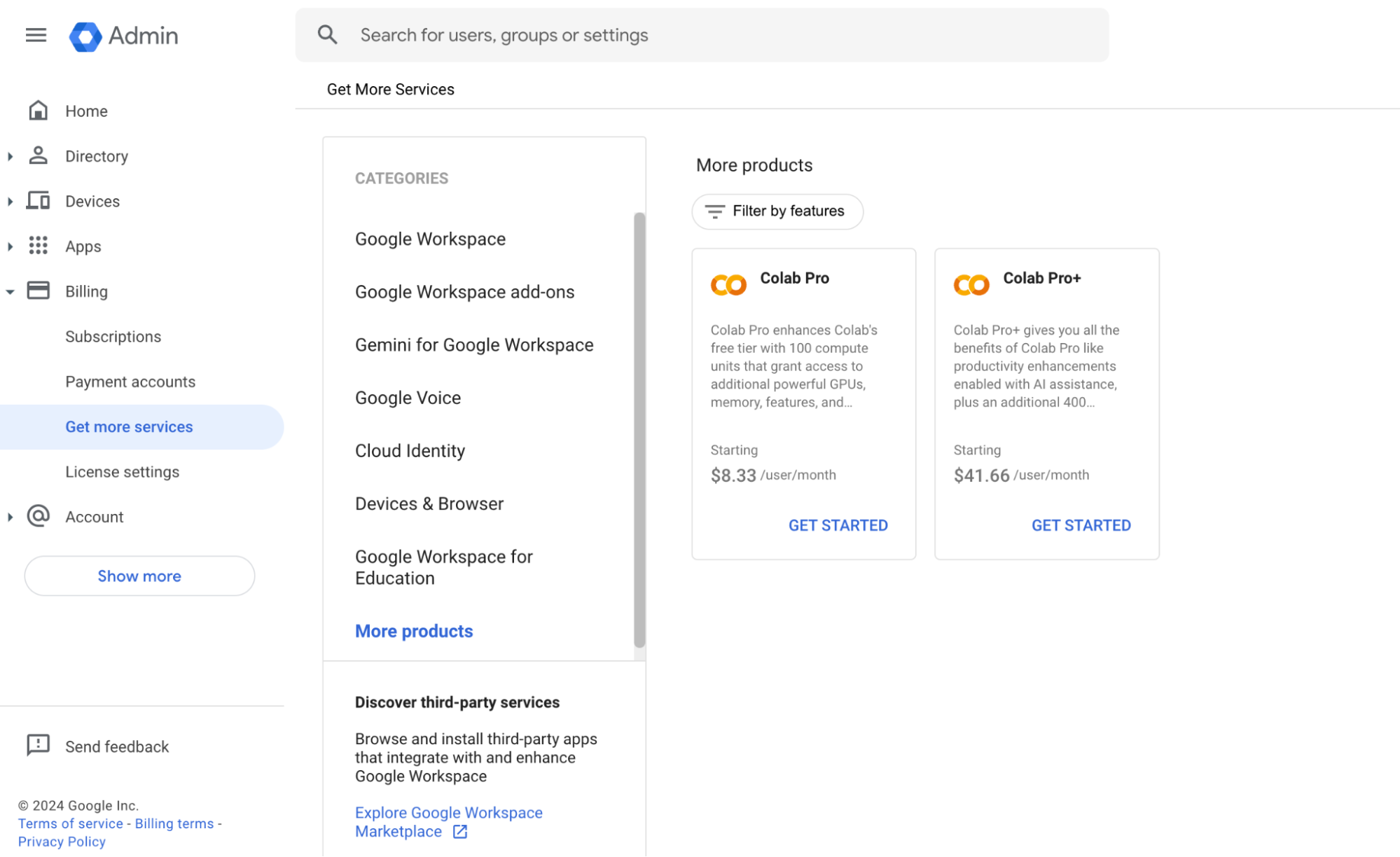Select More products category
Image resolution: width=1400 pixels, height=857 pixels.
coord(414,631)
